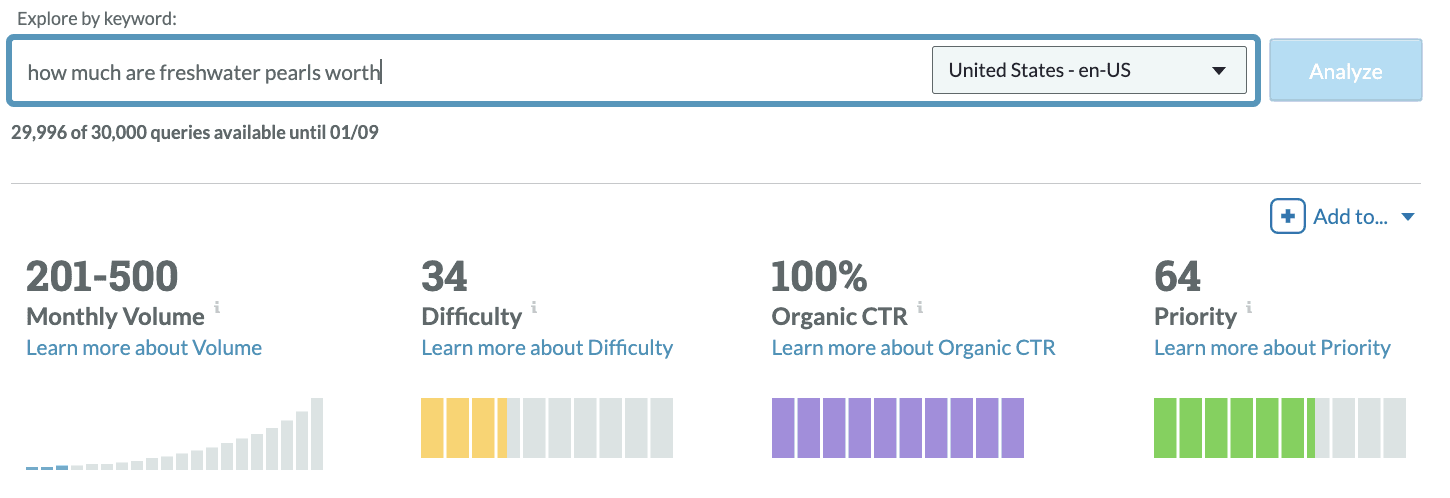Click inside the keyword search input field
1450x498 pixels.
point(470,72)
